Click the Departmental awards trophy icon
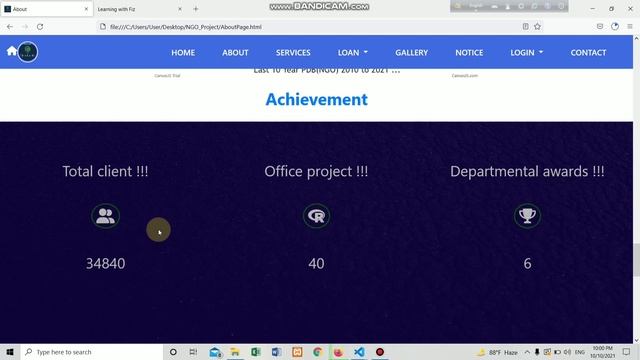 point(527,216)
